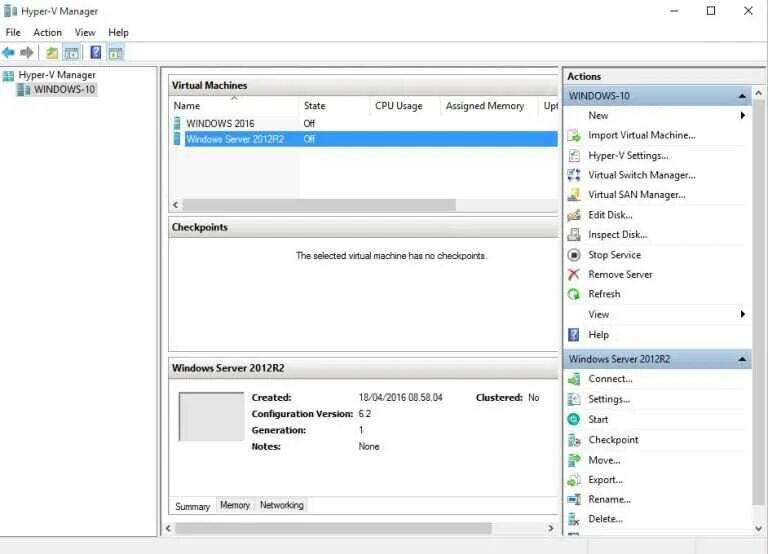
Task: Open the Action menu
Action: tap(48, 32)
